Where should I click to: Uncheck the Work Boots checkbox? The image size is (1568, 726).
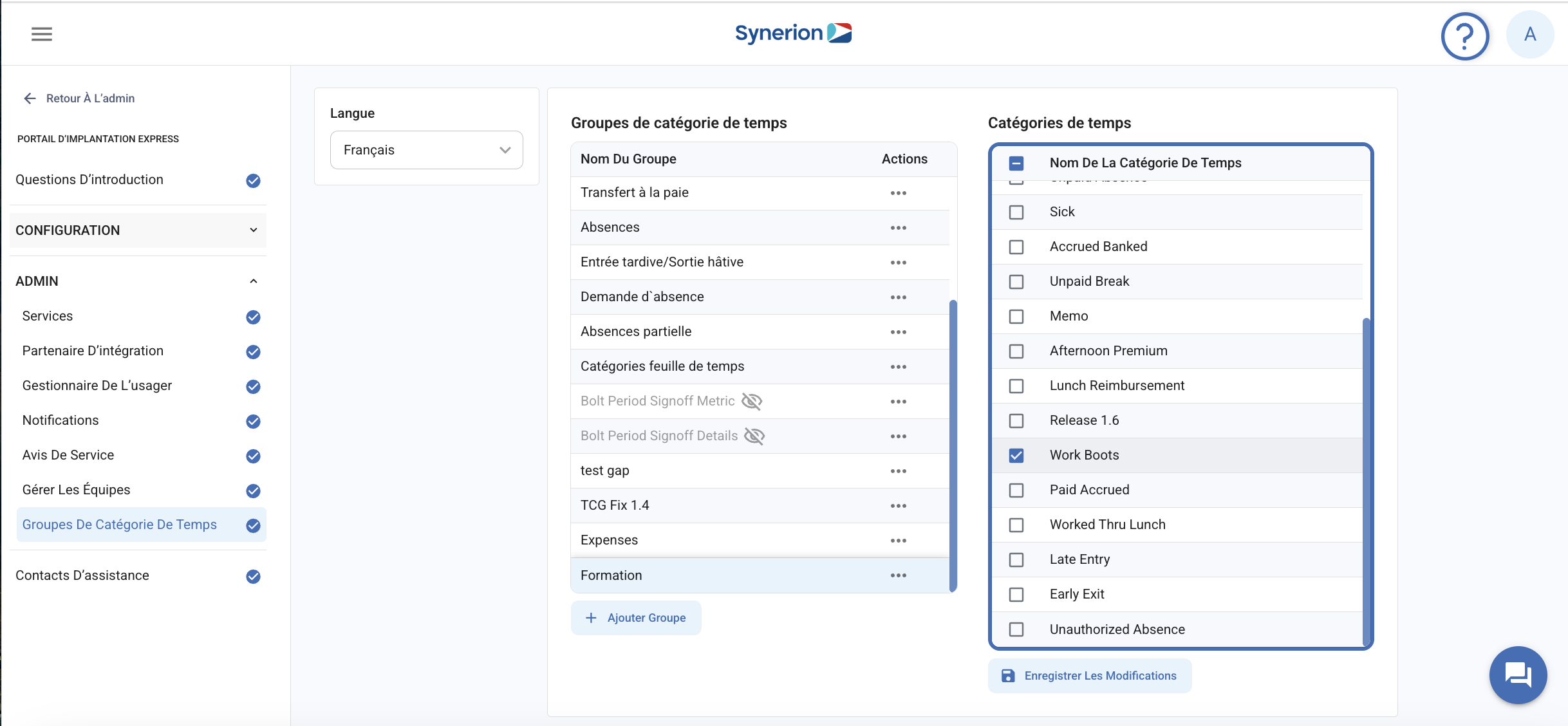pyautogui.click(x=1016, y=456)
